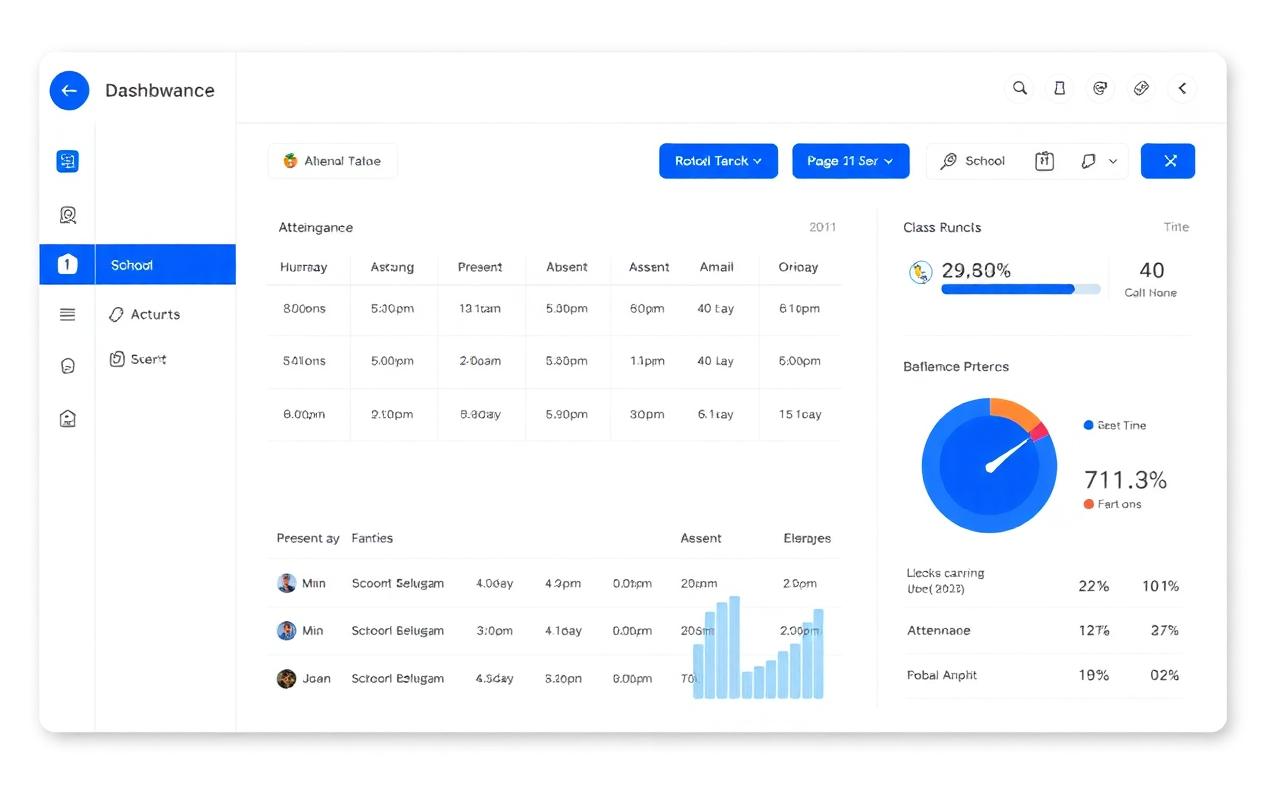Open the Scerit menu item
Image resolution: width=1280 pixels, height=800 pixels.
coord(137,359)
